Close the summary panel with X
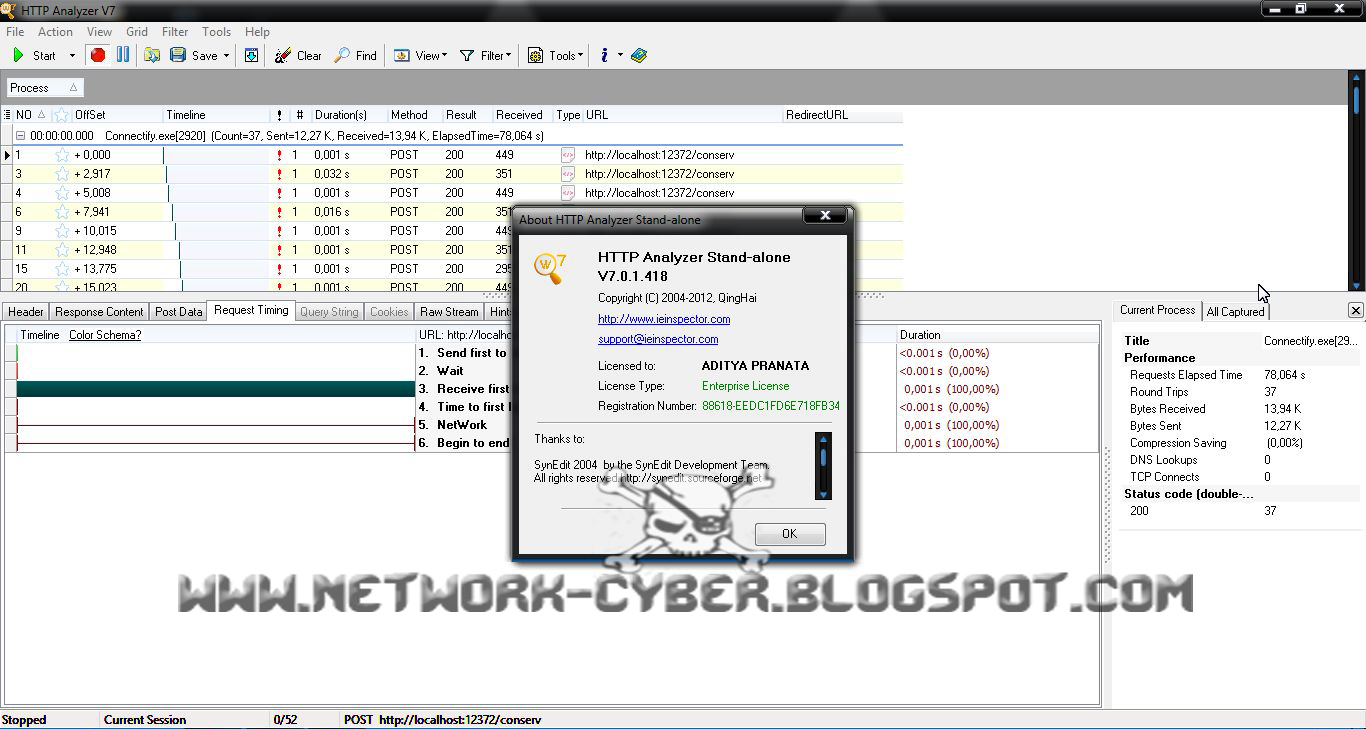This screenshot has height=729, width=1366. (1356, 311)
